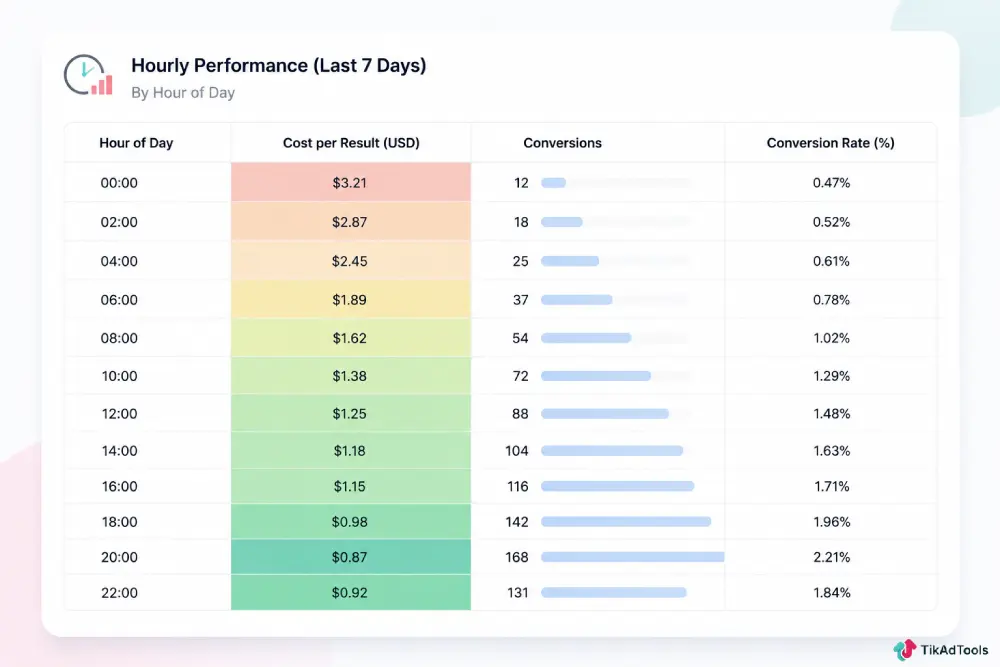Viewport: 1000px width, 667px height.
Task: Click the TikAdTools brand name text
Action: point(954,650)
